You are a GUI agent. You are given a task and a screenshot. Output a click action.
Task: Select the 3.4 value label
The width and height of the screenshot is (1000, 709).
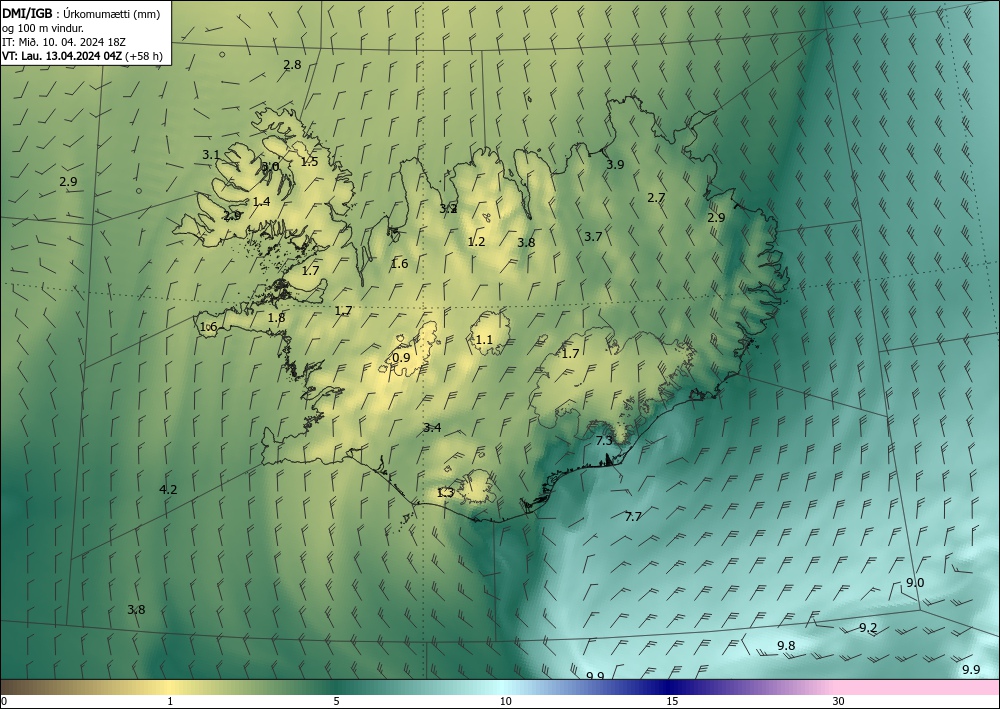(432, 427)
